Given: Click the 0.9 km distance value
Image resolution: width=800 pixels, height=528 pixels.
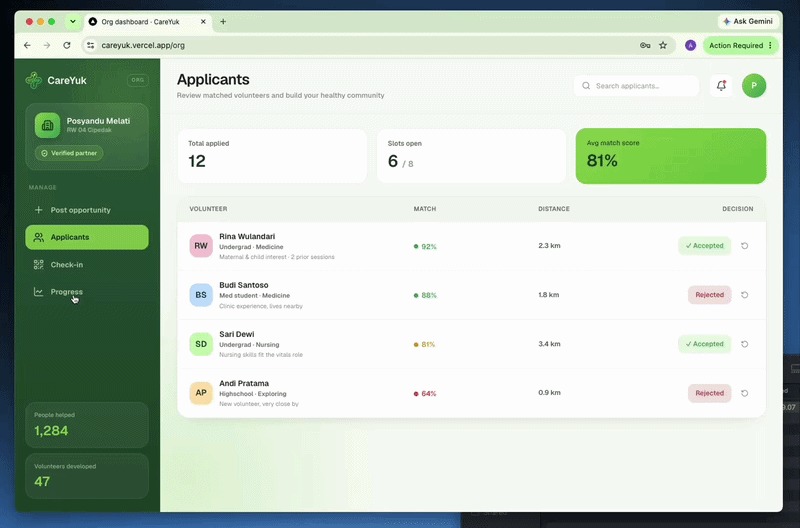Looking at the screenshot, I should pyautogui.click(x=549, y=393).
